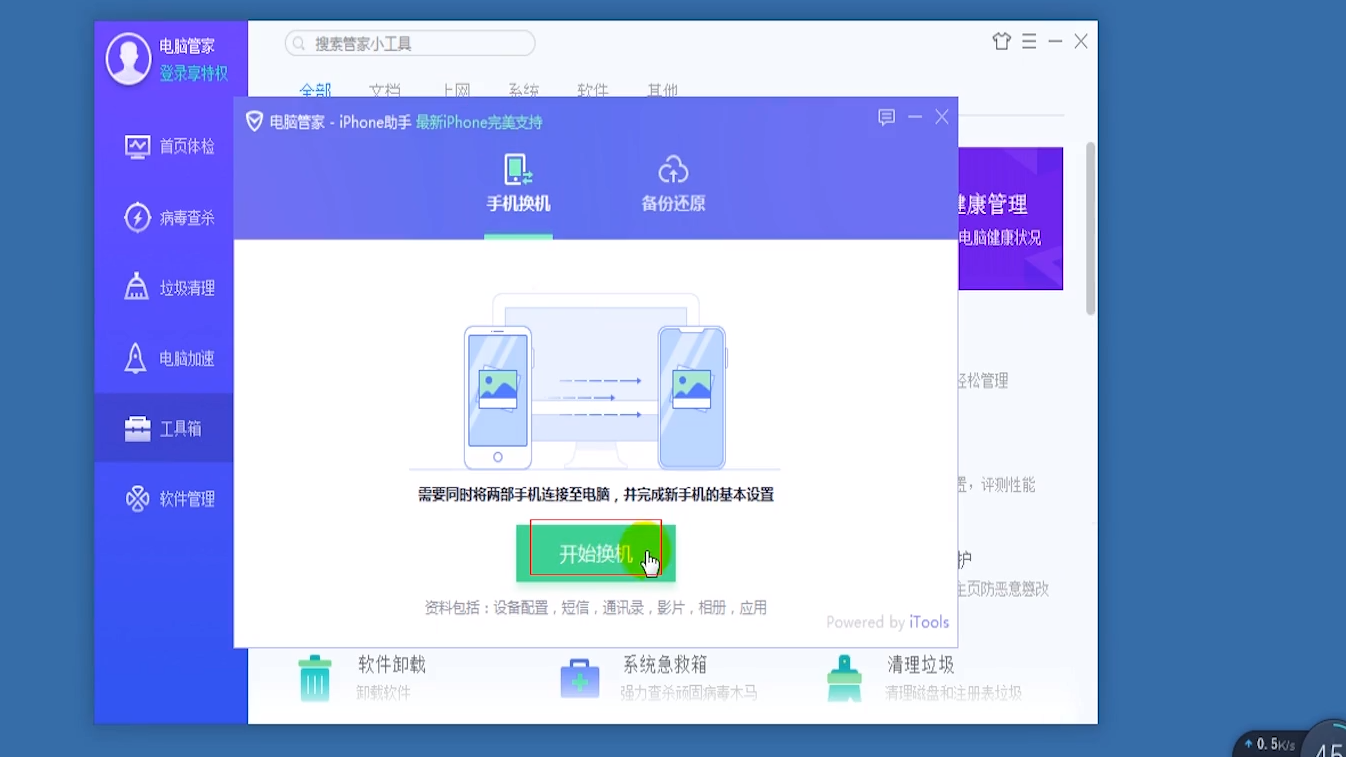Switch to the 全部 category tab
Image resolution: width=1346 pixels, height=757 pixels.
click(315, 90)
